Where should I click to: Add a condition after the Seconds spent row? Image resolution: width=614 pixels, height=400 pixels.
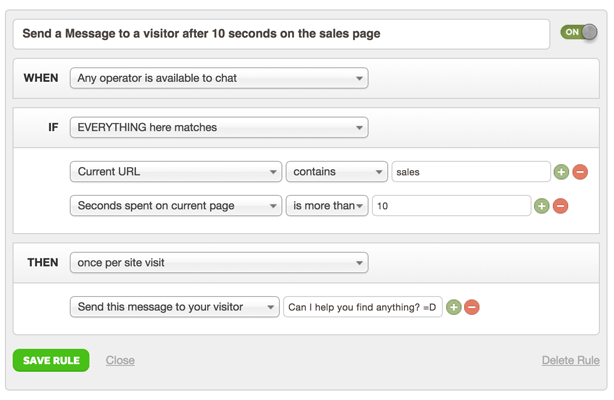(x=541, y=206)
